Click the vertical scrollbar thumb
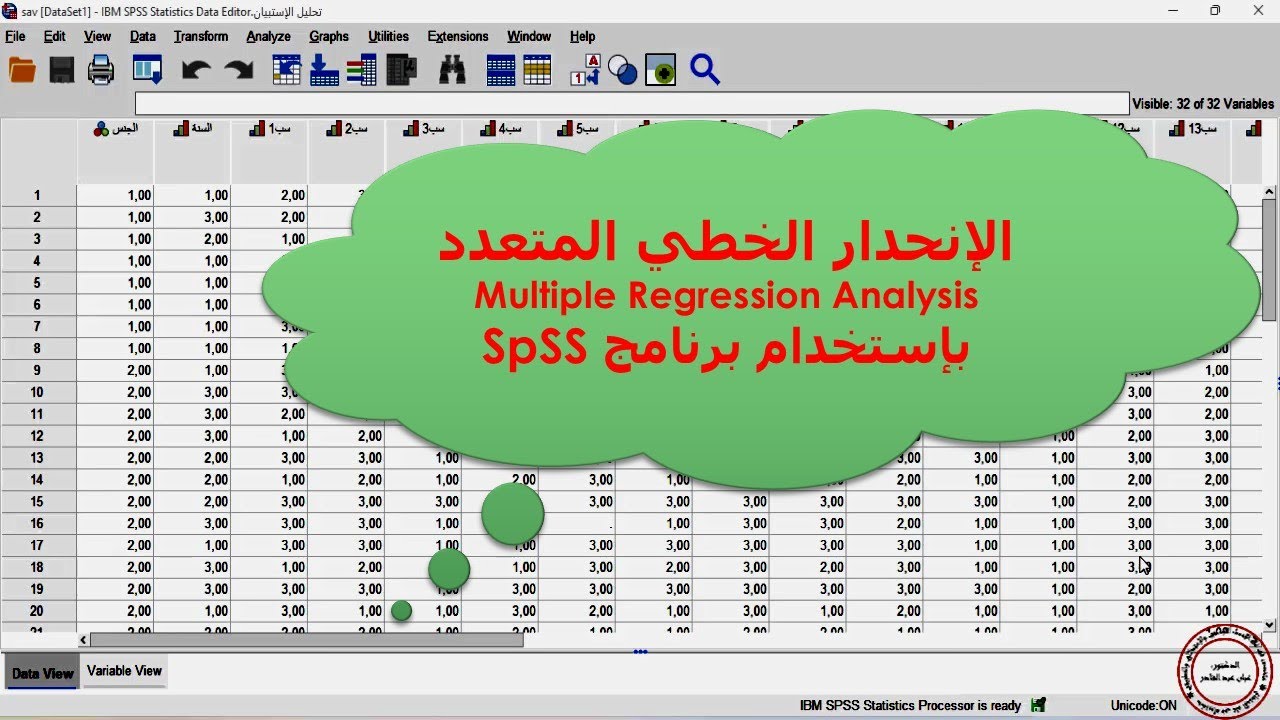The image size is (1280, 720). [1269, 260]
